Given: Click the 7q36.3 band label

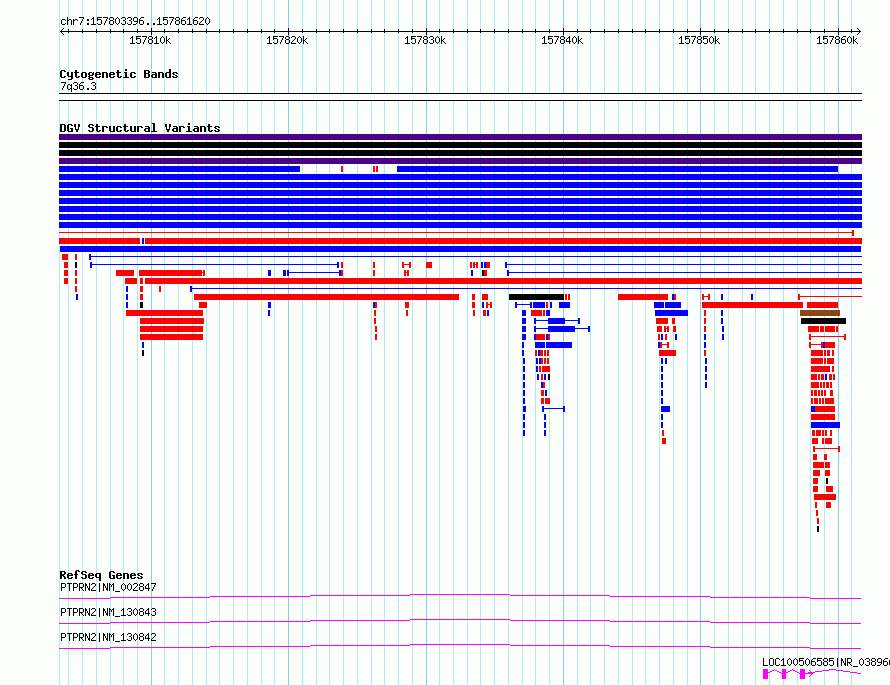Looking at the screenshot, I should (78, 86).
